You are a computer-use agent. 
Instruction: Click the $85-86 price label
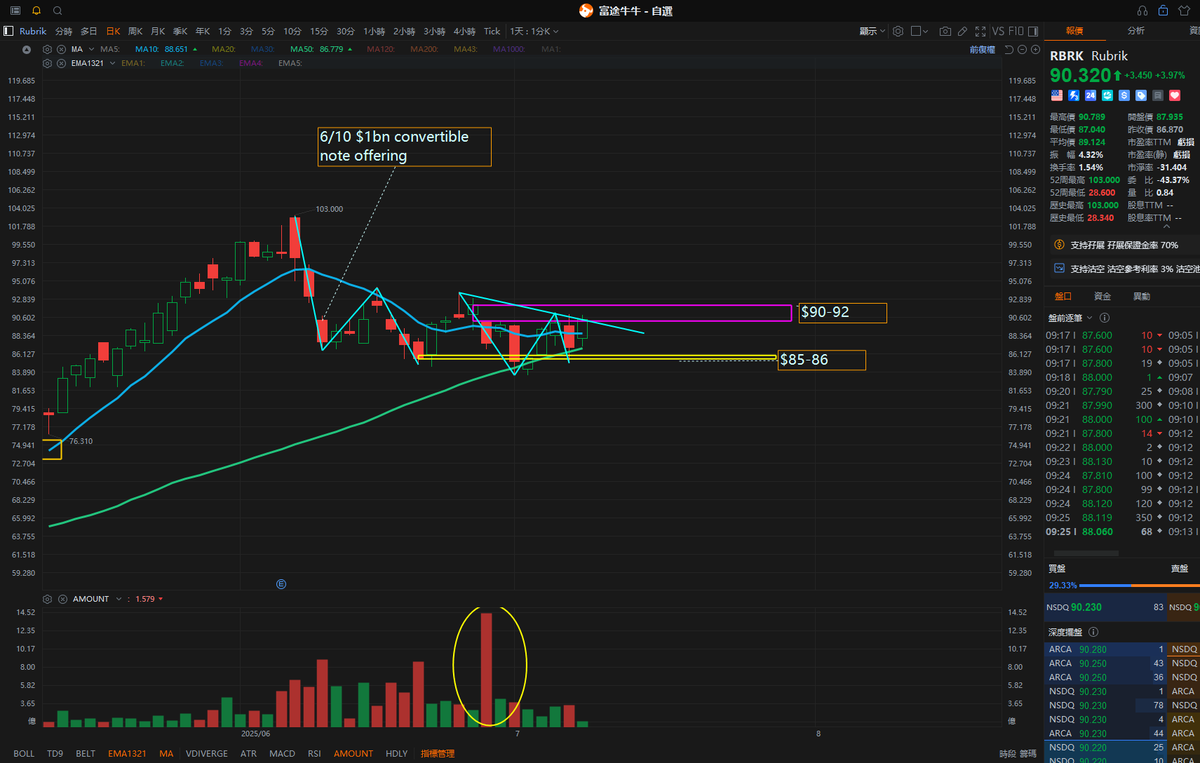click(822, 360)
